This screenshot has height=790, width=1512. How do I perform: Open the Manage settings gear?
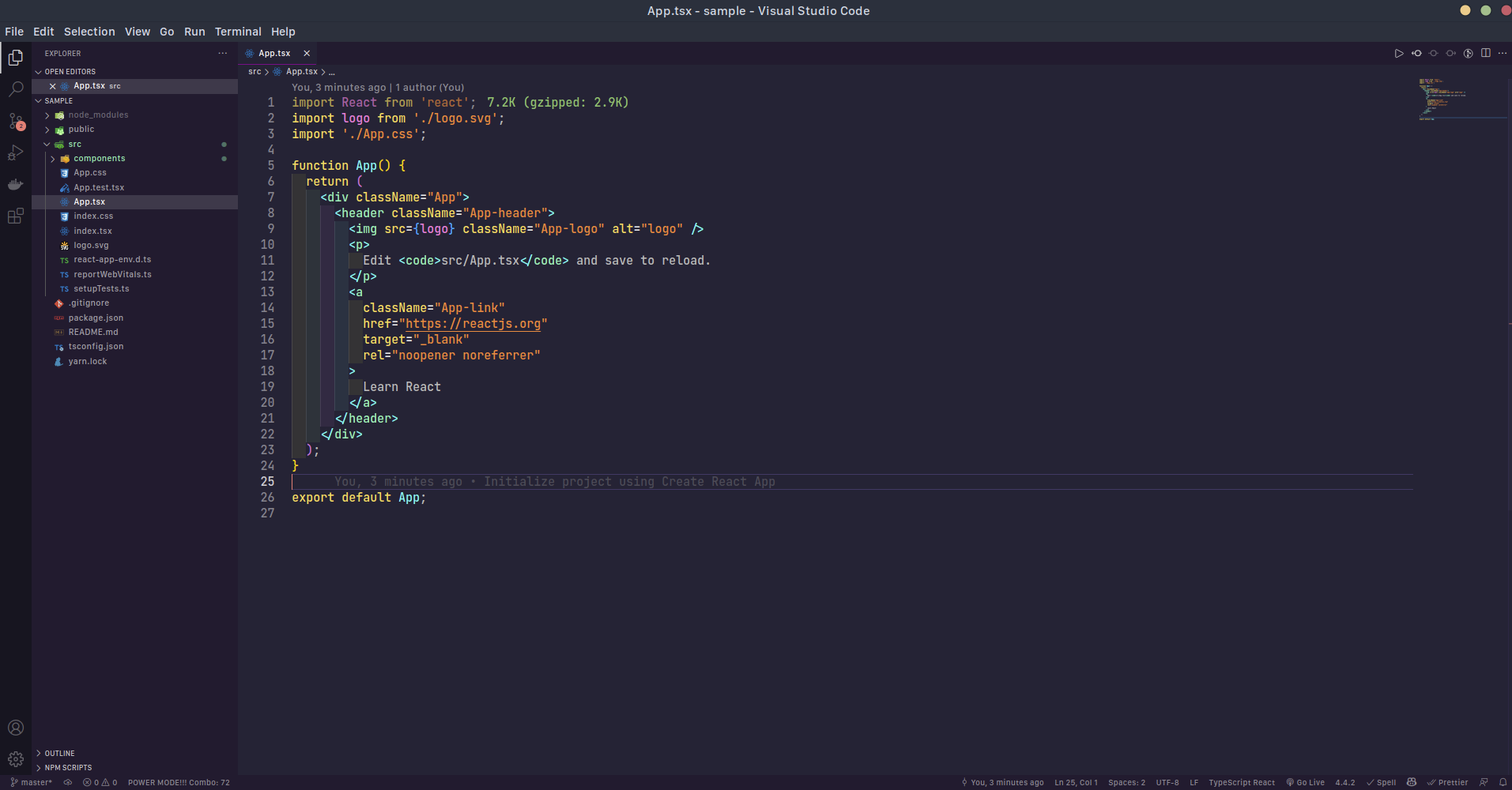[x=16, y=759]
